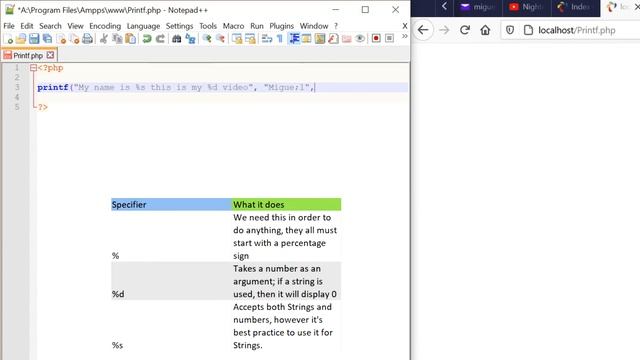Toggle the Word Wrap toolbar icon

[267, 39]
